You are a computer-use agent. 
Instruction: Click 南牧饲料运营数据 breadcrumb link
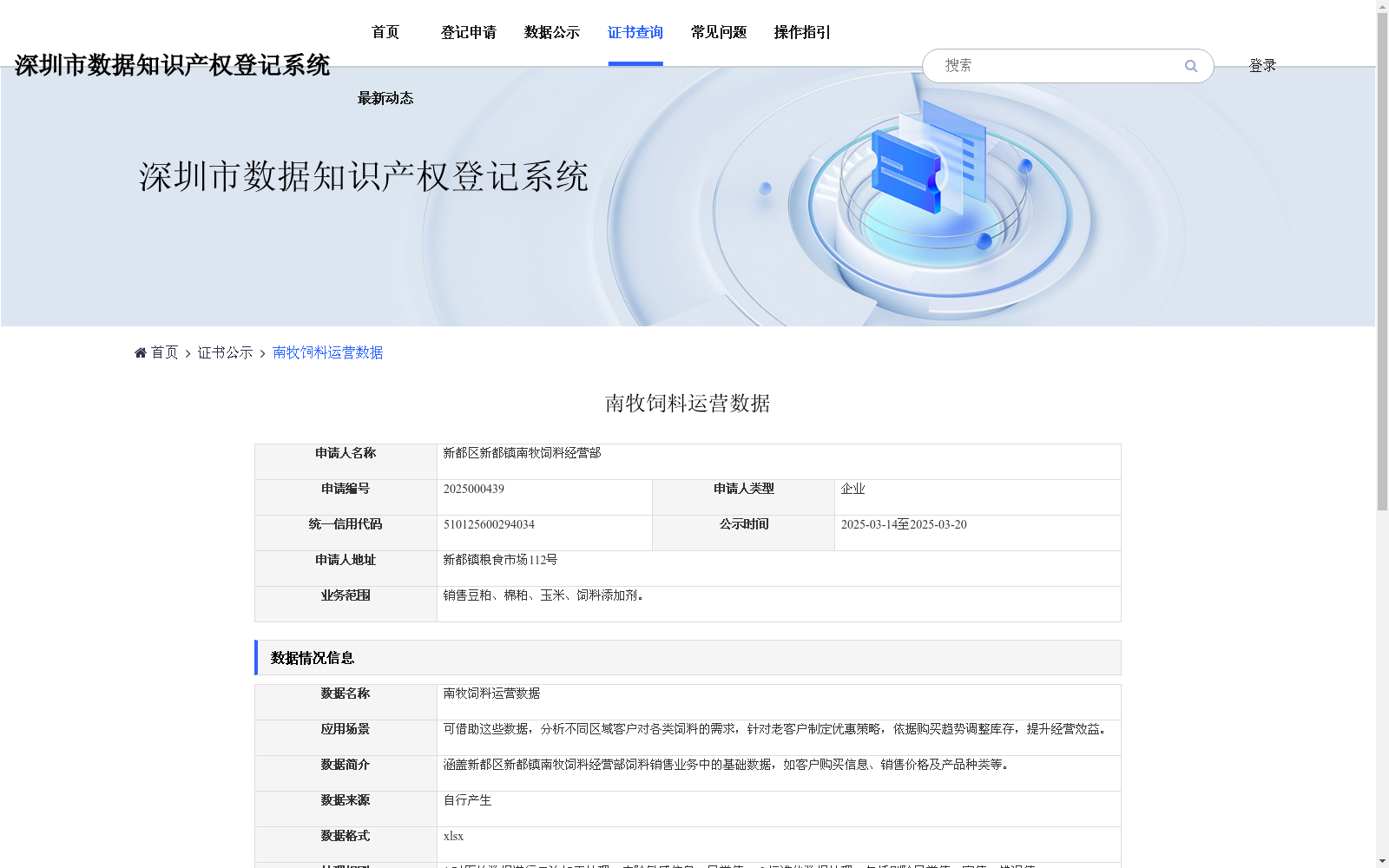[328, 352]
